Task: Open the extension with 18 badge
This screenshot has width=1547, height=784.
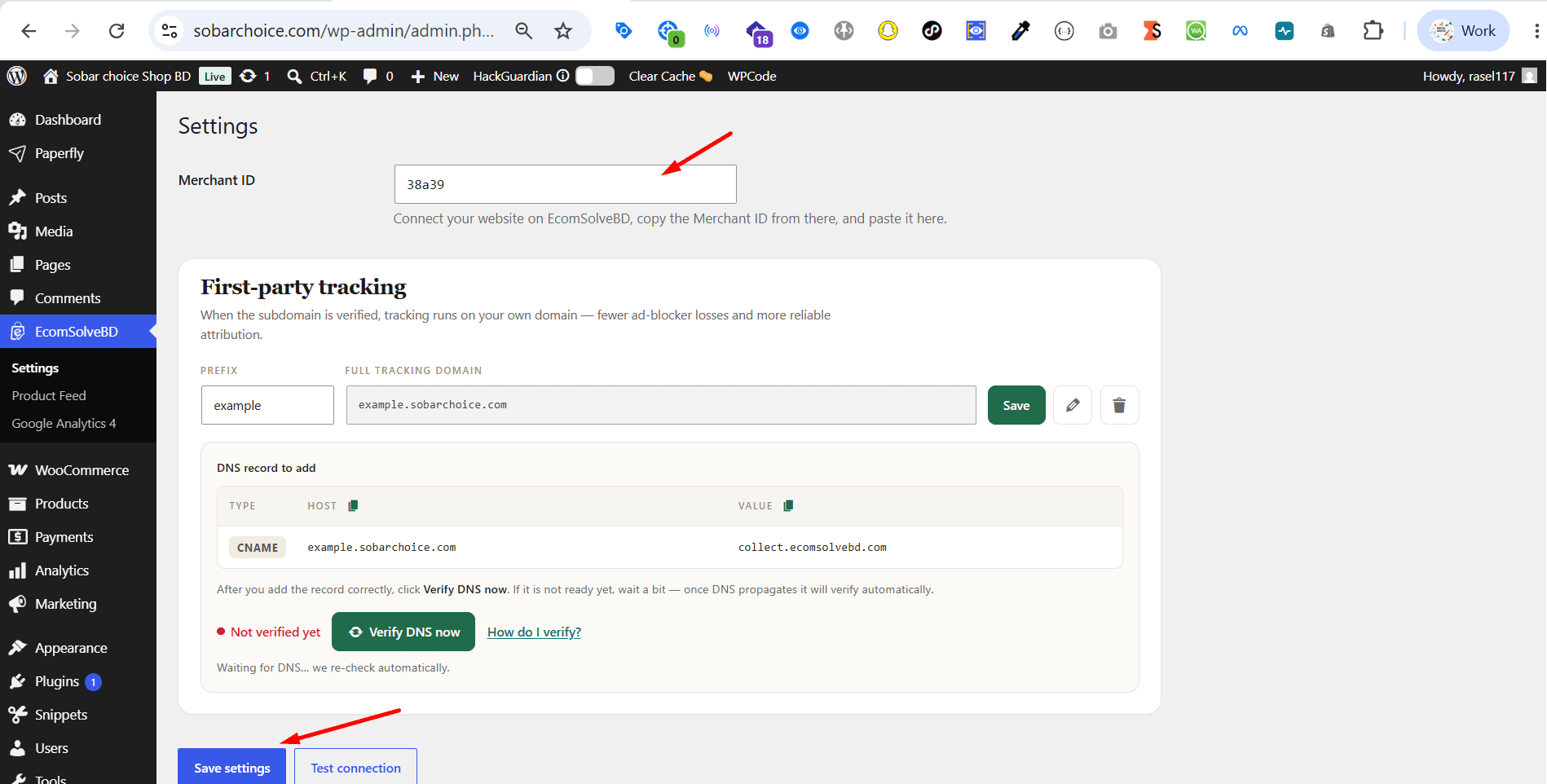Action: click(757, 32)
